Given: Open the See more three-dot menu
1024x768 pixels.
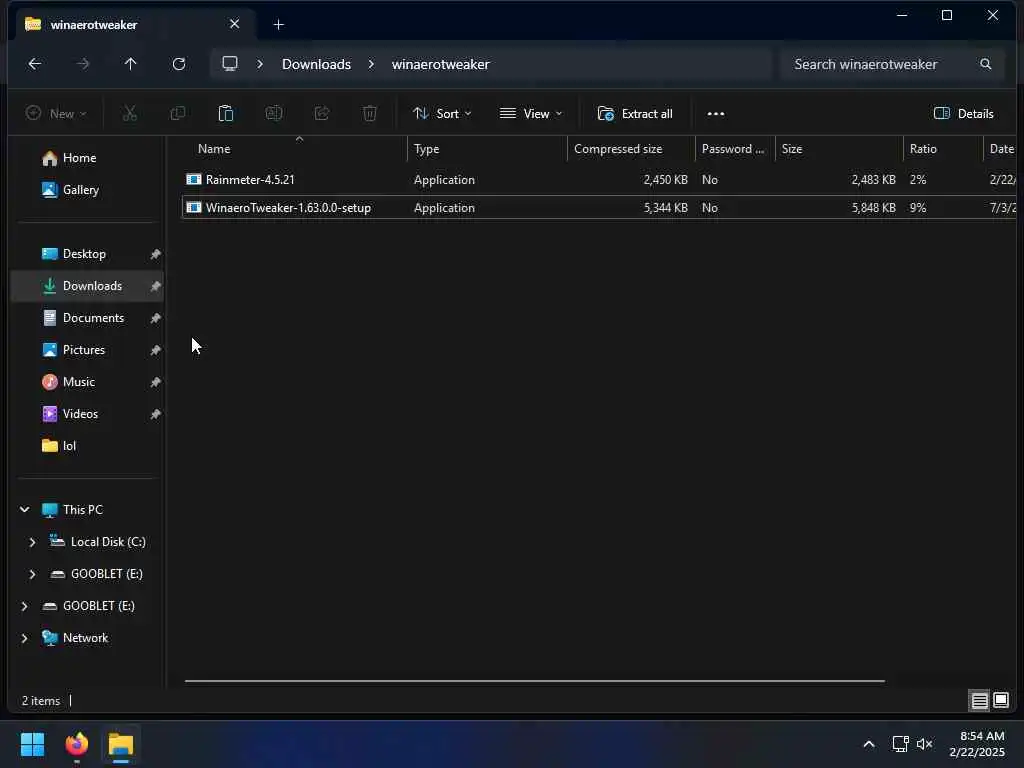Looking at the screenshot, I should pyautogui.click(x=716, y=114).
